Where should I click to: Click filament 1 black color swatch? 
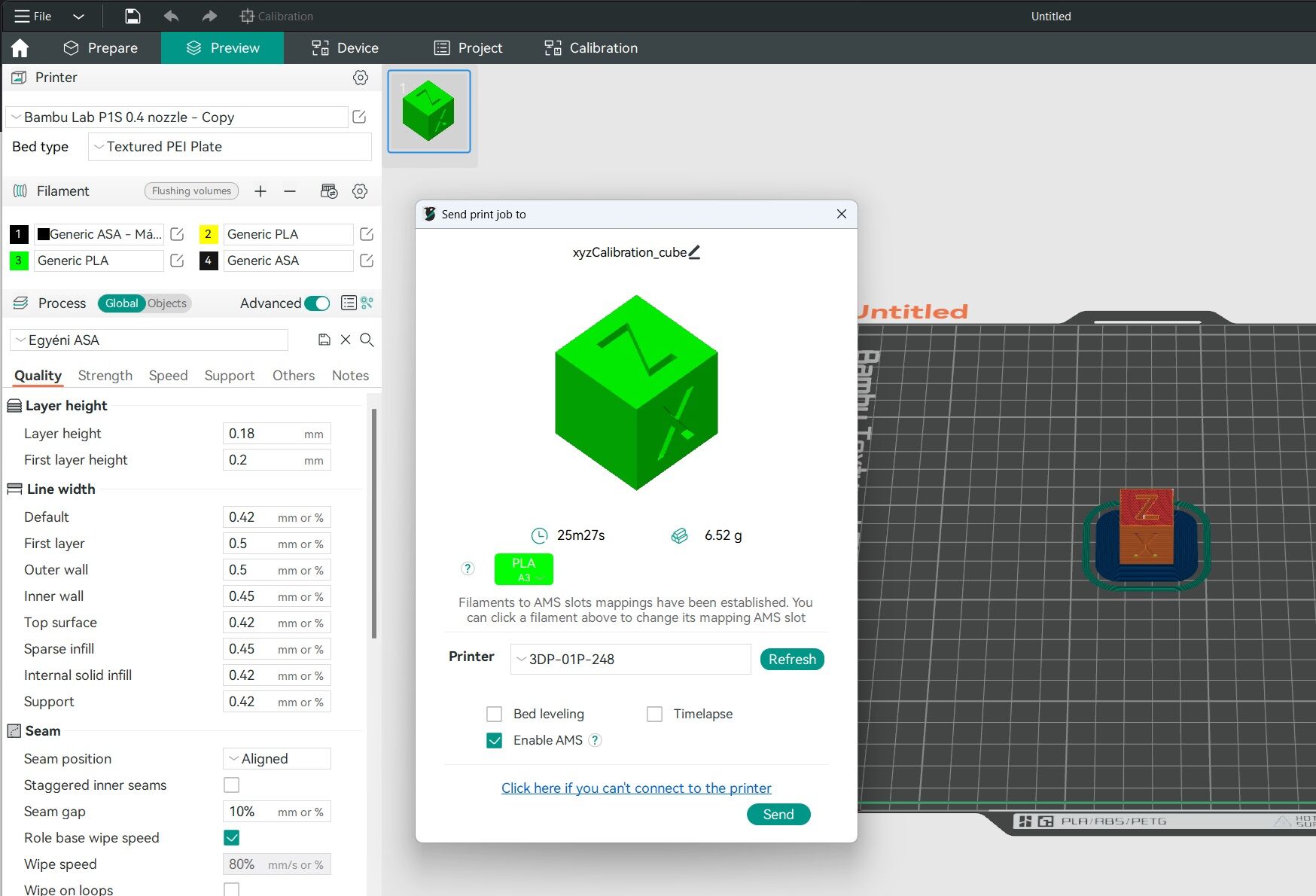point(19,234)
